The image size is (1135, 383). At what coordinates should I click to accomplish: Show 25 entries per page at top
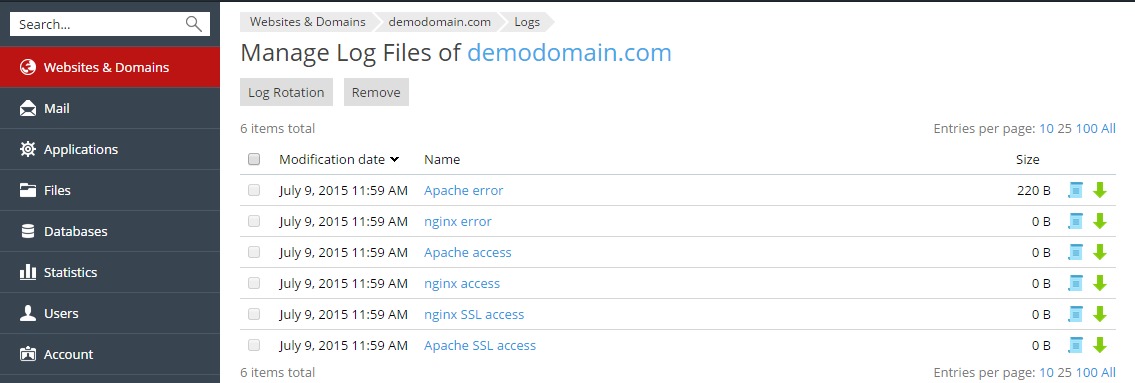1064,129
